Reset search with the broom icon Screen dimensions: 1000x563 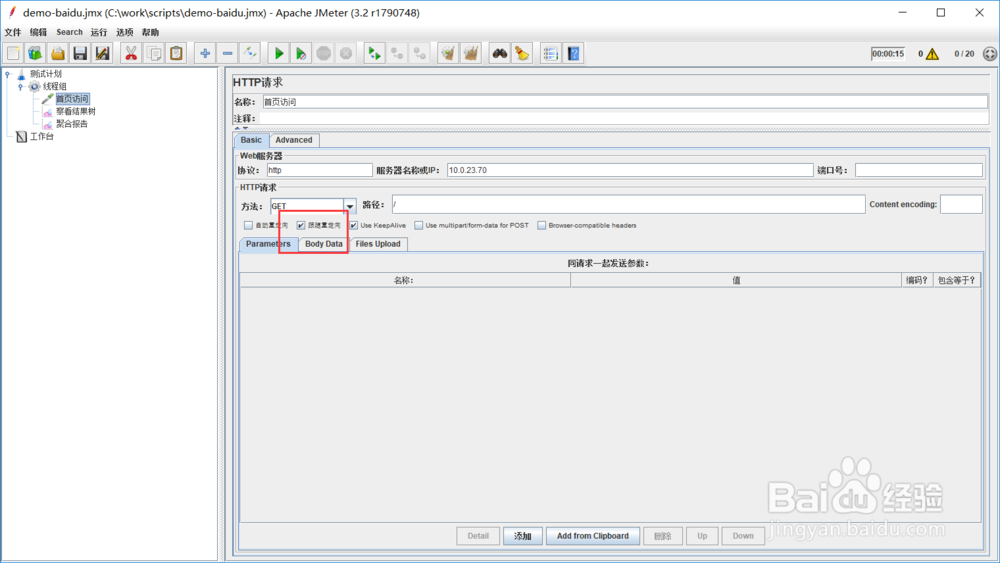tap(522, 54)
